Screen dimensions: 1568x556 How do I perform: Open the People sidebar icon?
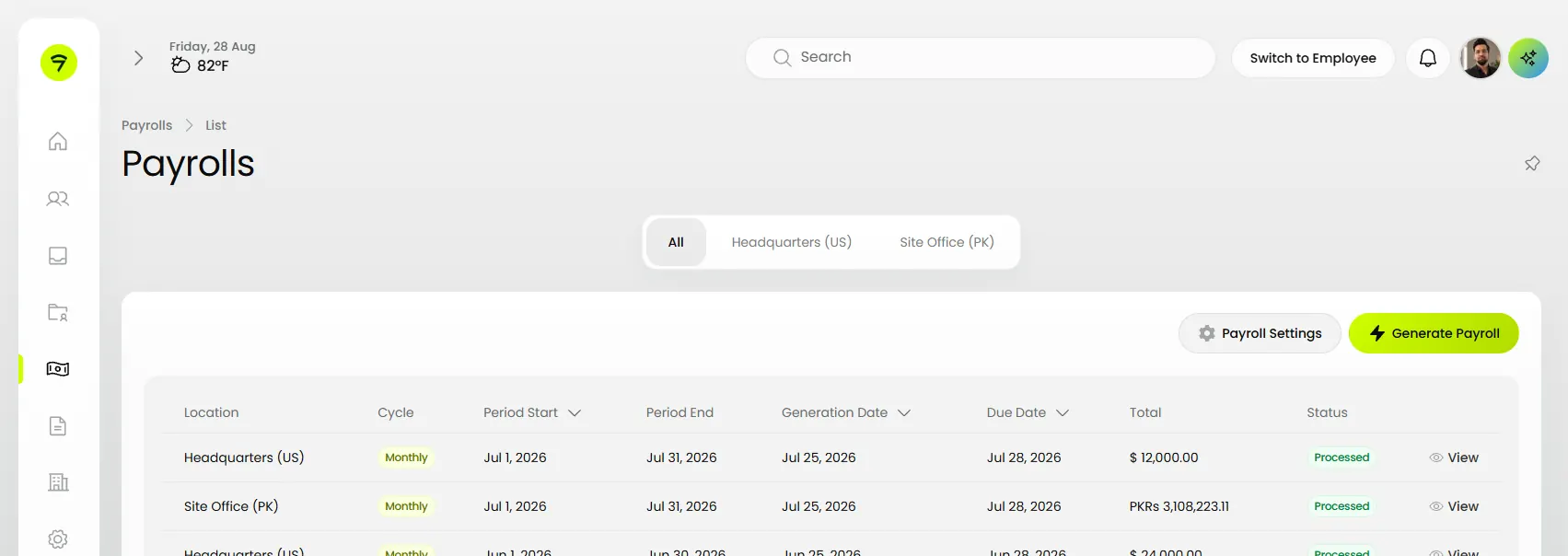click(58, 198)
